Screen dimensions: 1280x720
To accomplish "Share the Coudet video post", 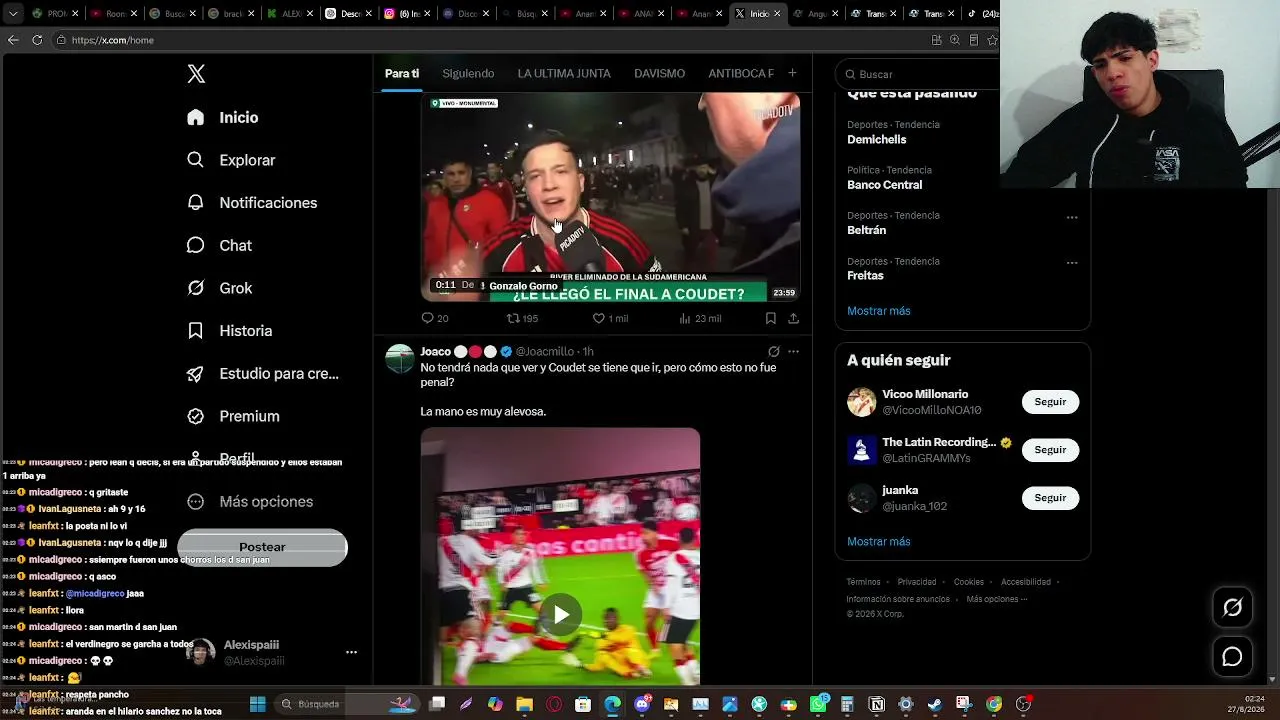I will coord(793,318).
